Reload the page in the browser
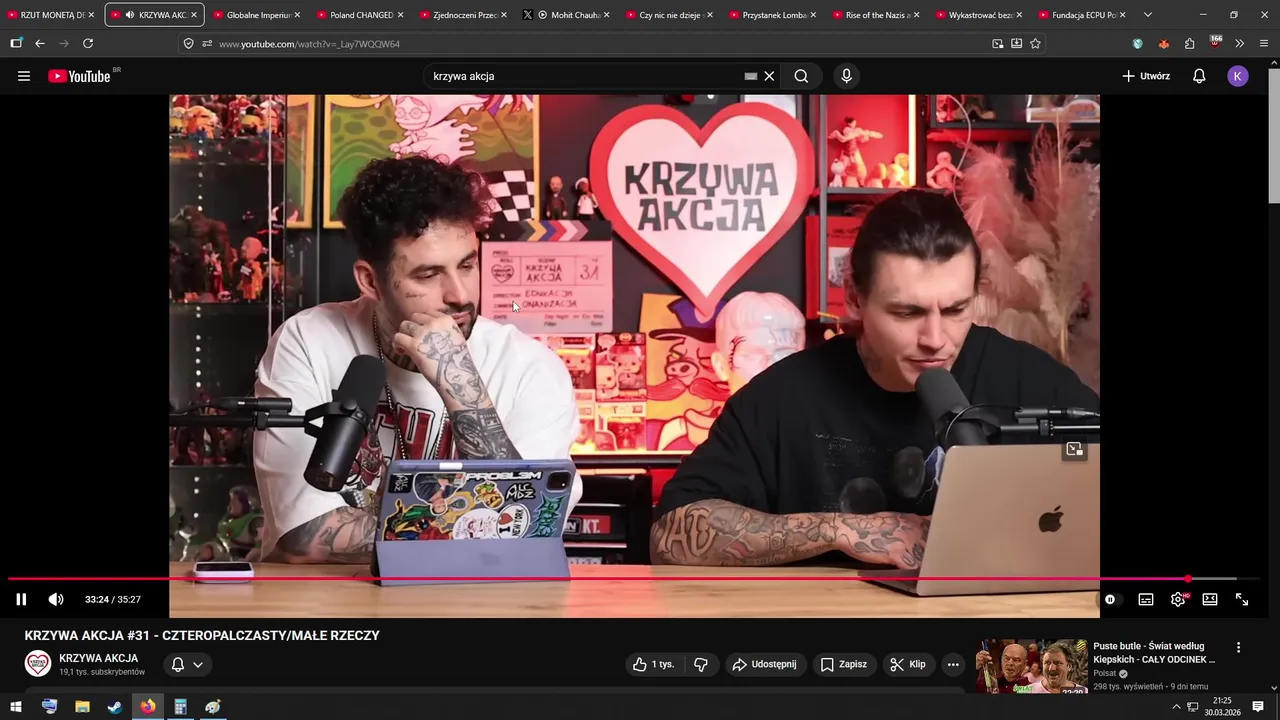 [x=88, y=43]
